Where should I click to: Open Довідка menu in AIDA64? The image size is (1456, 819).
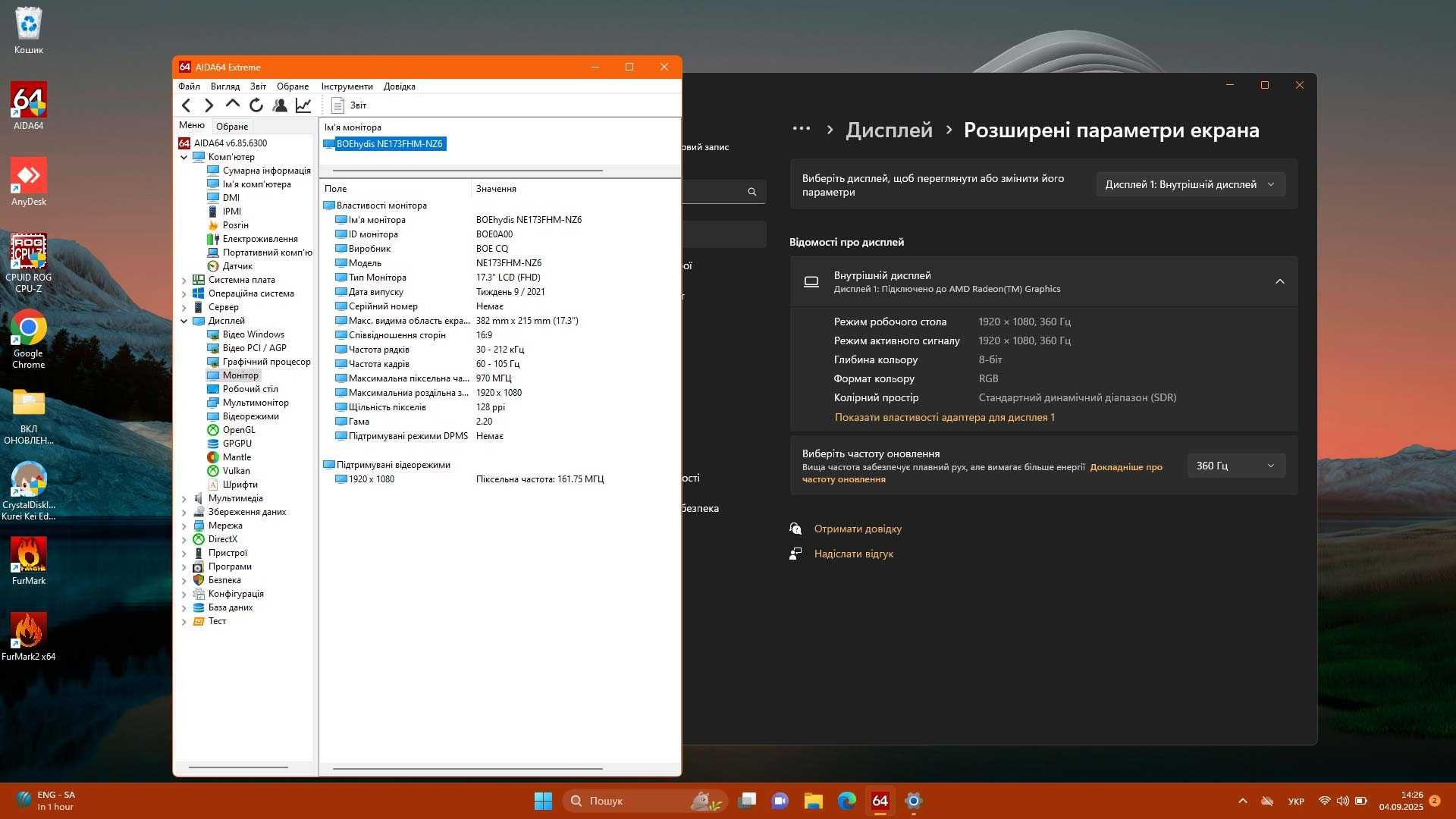click(399, 86)
